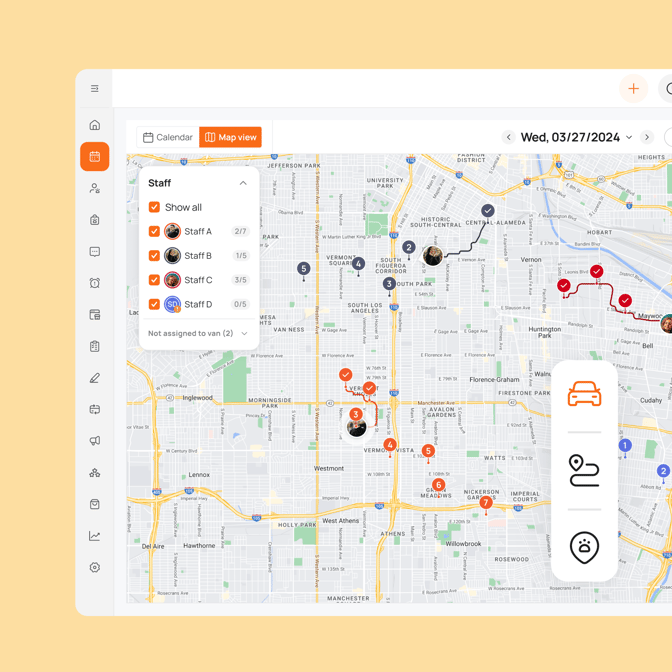Click blue map marker number 1
Viewport: 672px width, 672px height.
[x=625, y=445]
